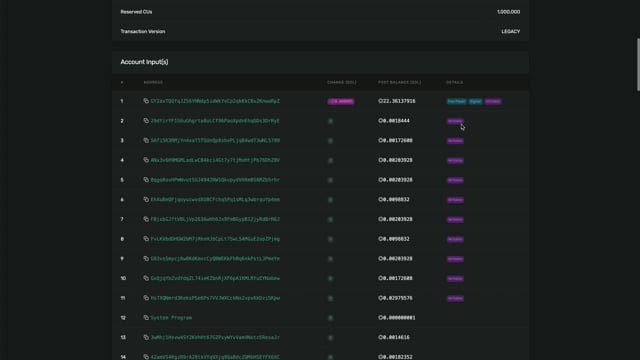This screenshot has height=360, width=640.
Task: Click the Change (SOL) column header
Action: pyautogui.click(x=342, y=82)
